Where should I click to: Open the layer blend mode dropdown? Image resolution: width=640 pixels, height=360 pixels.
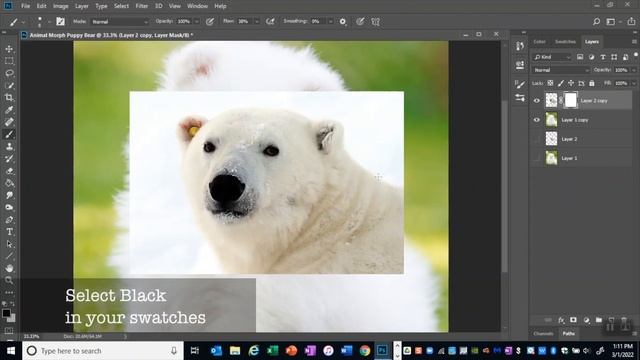[x=560, y=70]
